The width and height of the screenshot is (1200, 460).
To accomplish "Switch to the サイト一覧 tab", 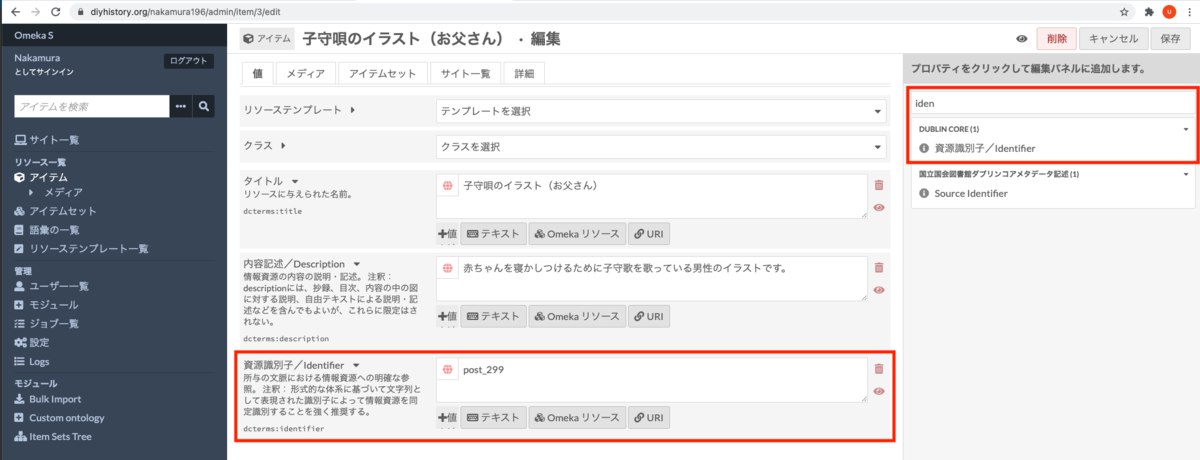I will pos(465,73).
